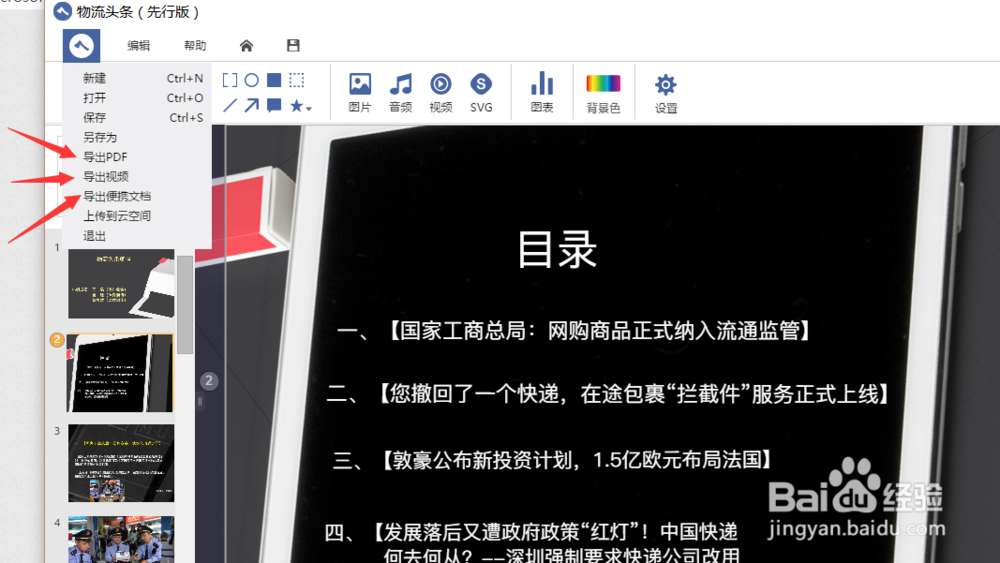Select the dashed rectangle frame tool
This screenshot has width=1000, height=563.
point(297,80)
